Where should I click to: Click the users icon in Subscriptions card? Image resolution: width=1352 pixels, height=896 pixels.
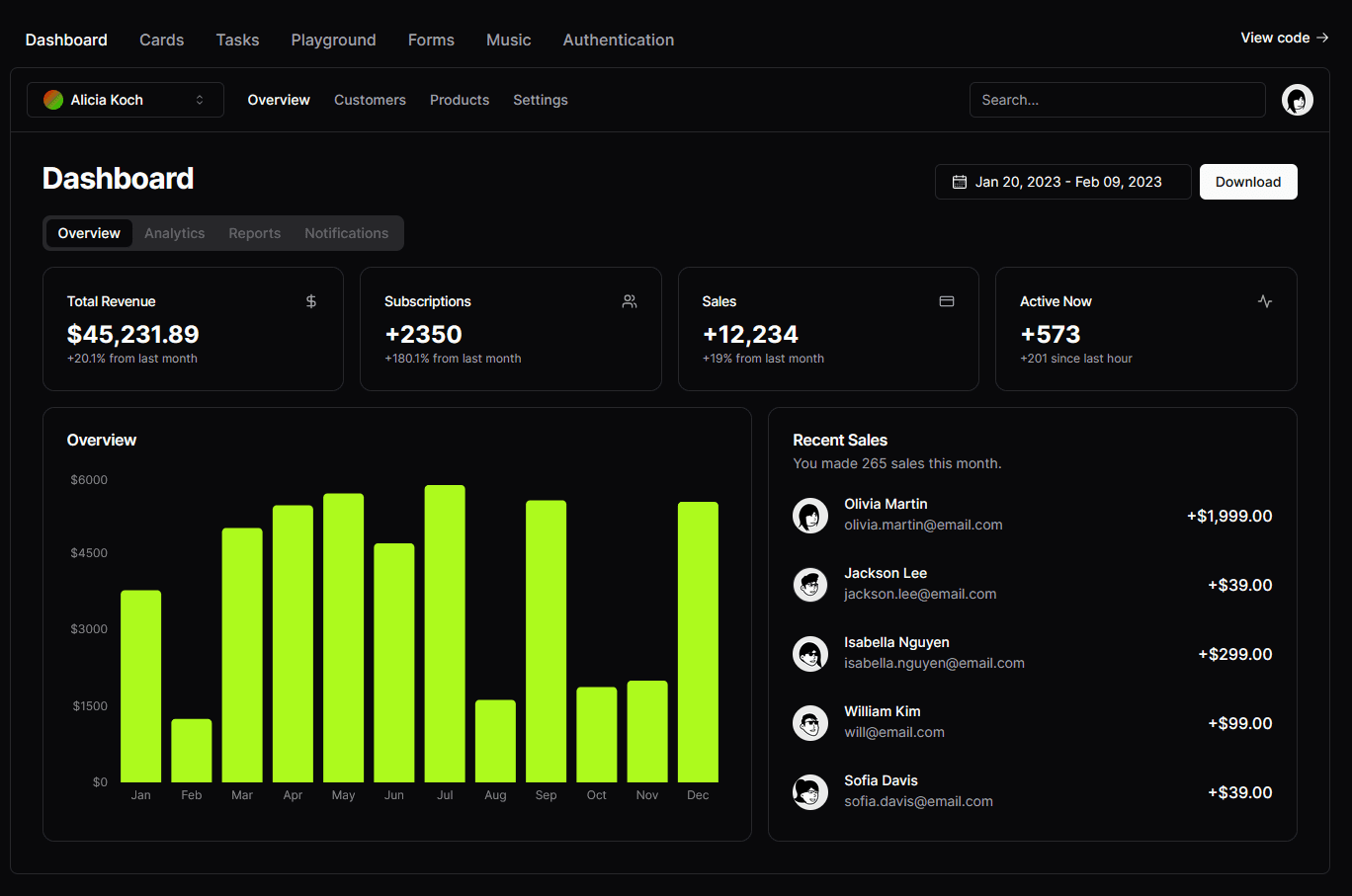coord(630,301)
